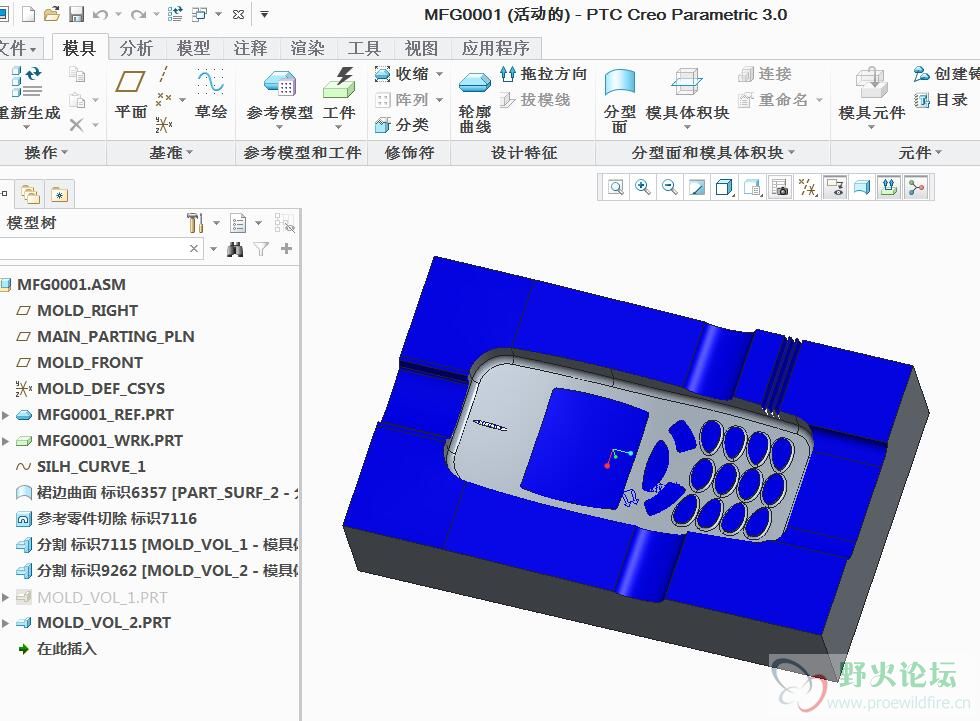Click the Silhouette Curve (轮廓曲线) tool

point(475,101)
